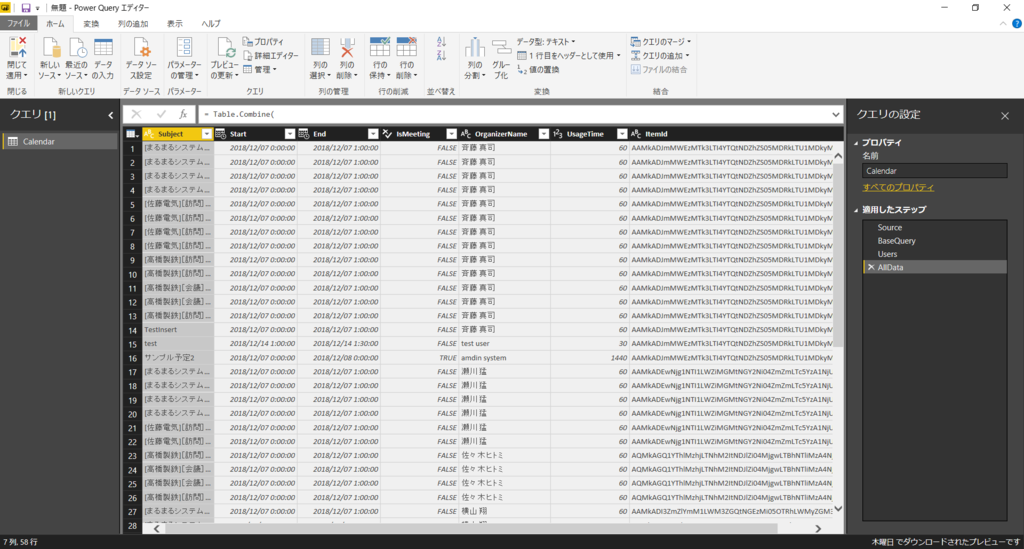Delete the AllData step using X
1024x549 pixels.
point(871,268)
